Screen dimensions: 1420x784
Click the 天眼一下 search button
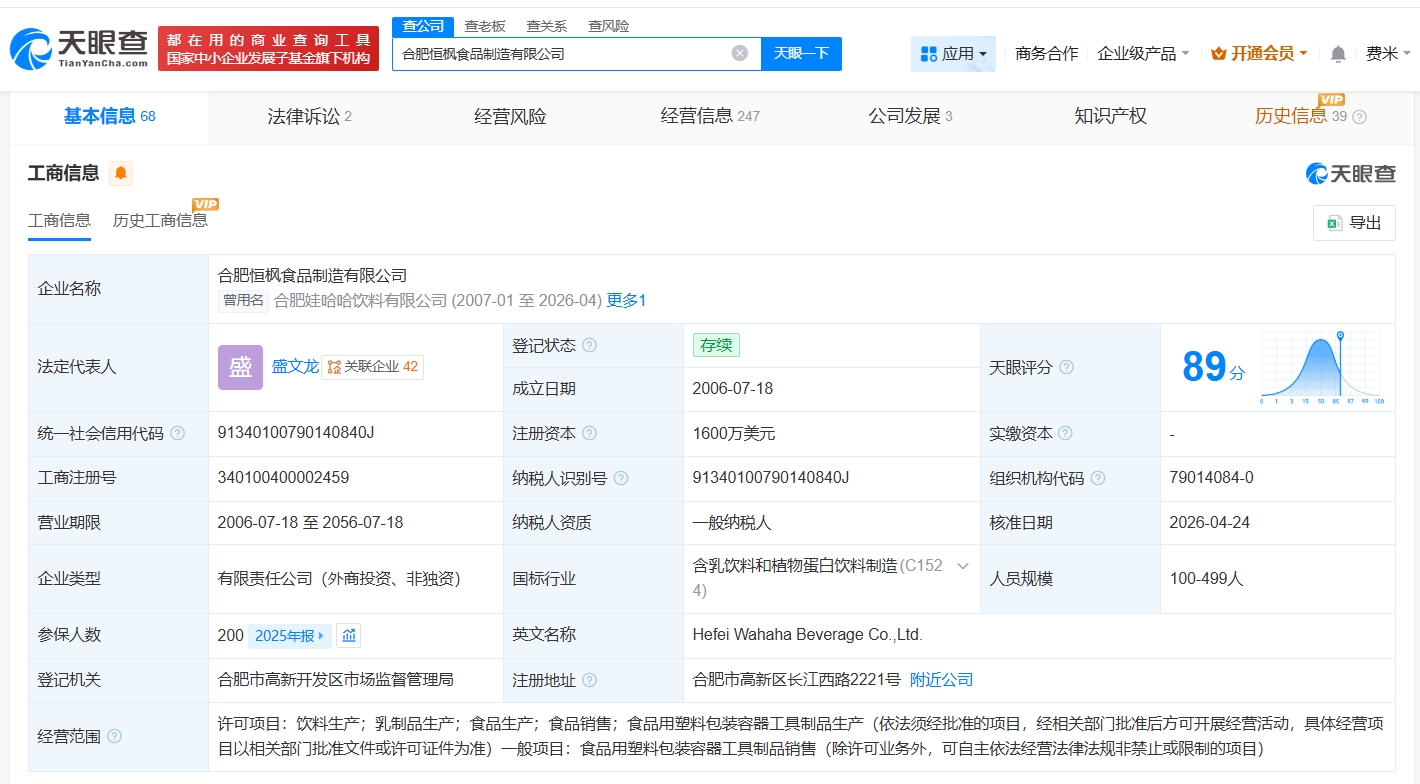coord(801,54)
